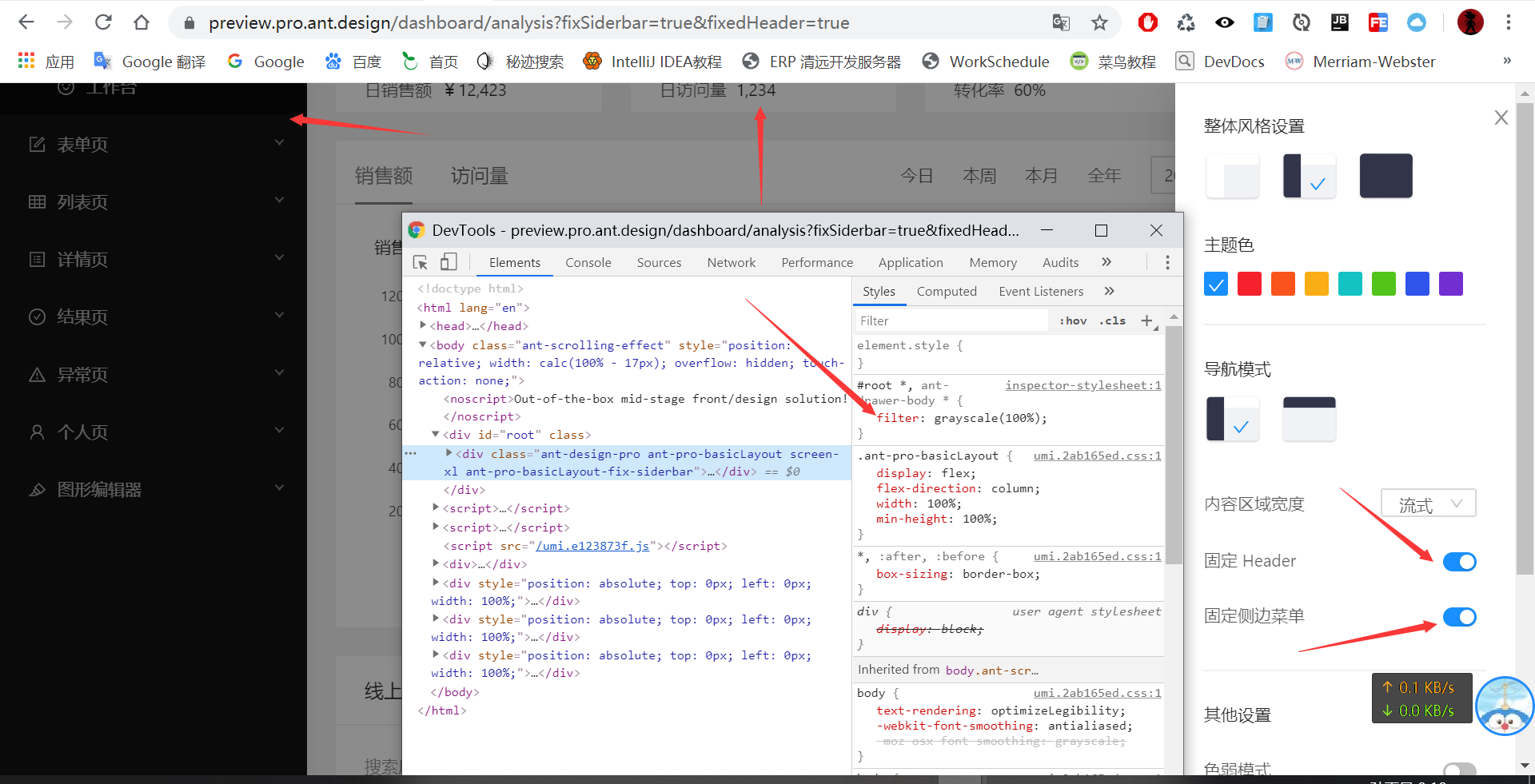This screenshot has height=784, width=1535.
Task: Click the eye extension icon
Action: point(1224,22)
